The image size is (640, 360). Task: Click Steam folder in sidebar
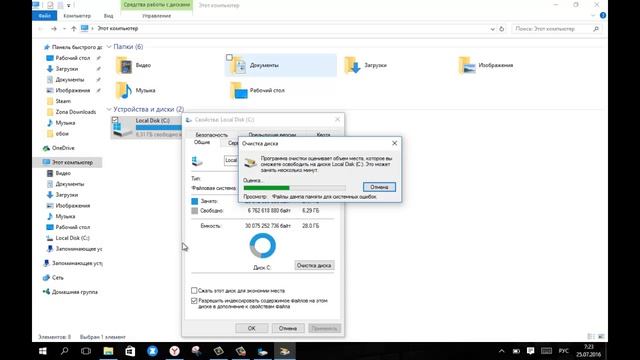click(x=63, y=101)
